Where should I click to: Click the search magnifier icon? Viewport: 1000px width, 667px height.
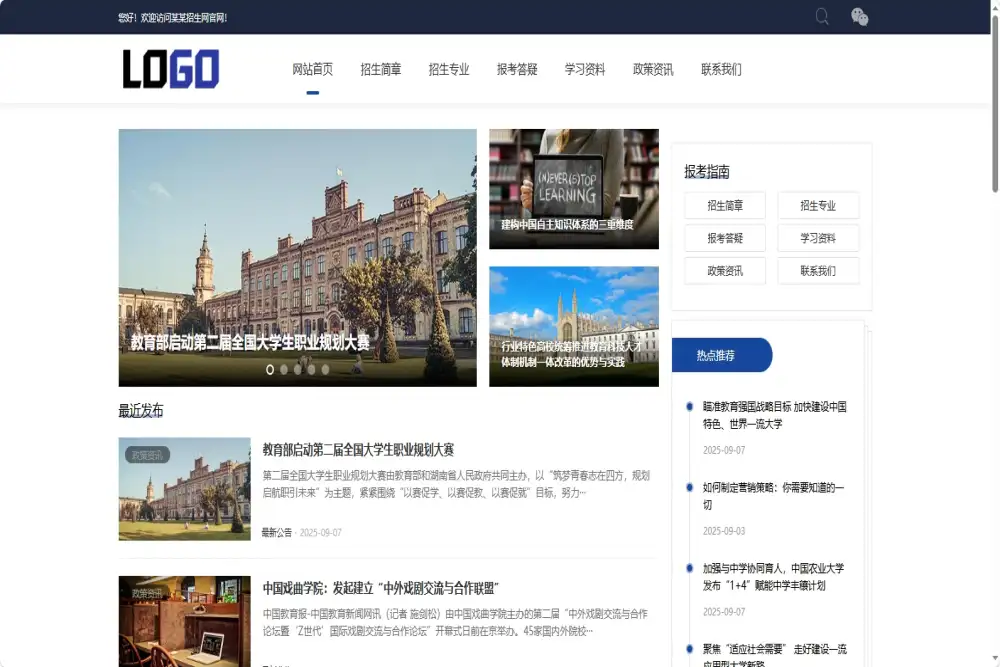[x=822, y=16]
